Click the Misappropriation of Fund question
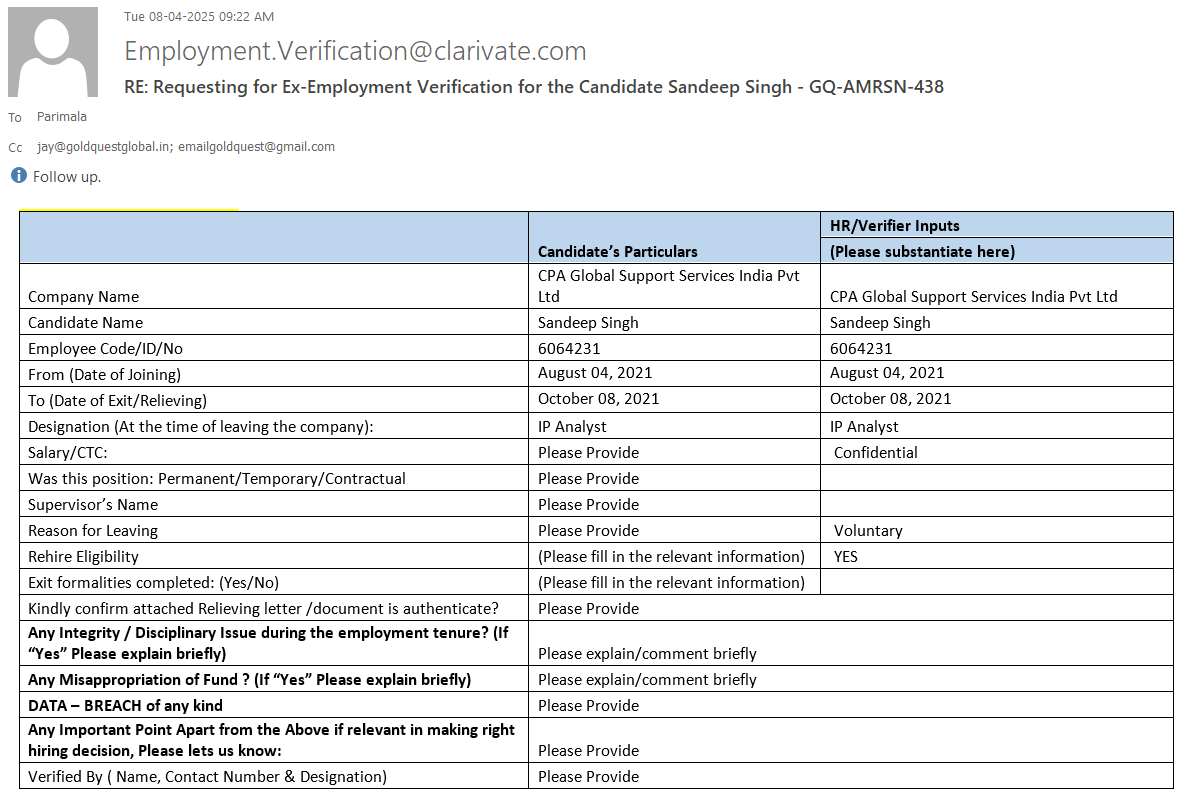Screen dimensions: 1183x797 click(x=250, y=679)
